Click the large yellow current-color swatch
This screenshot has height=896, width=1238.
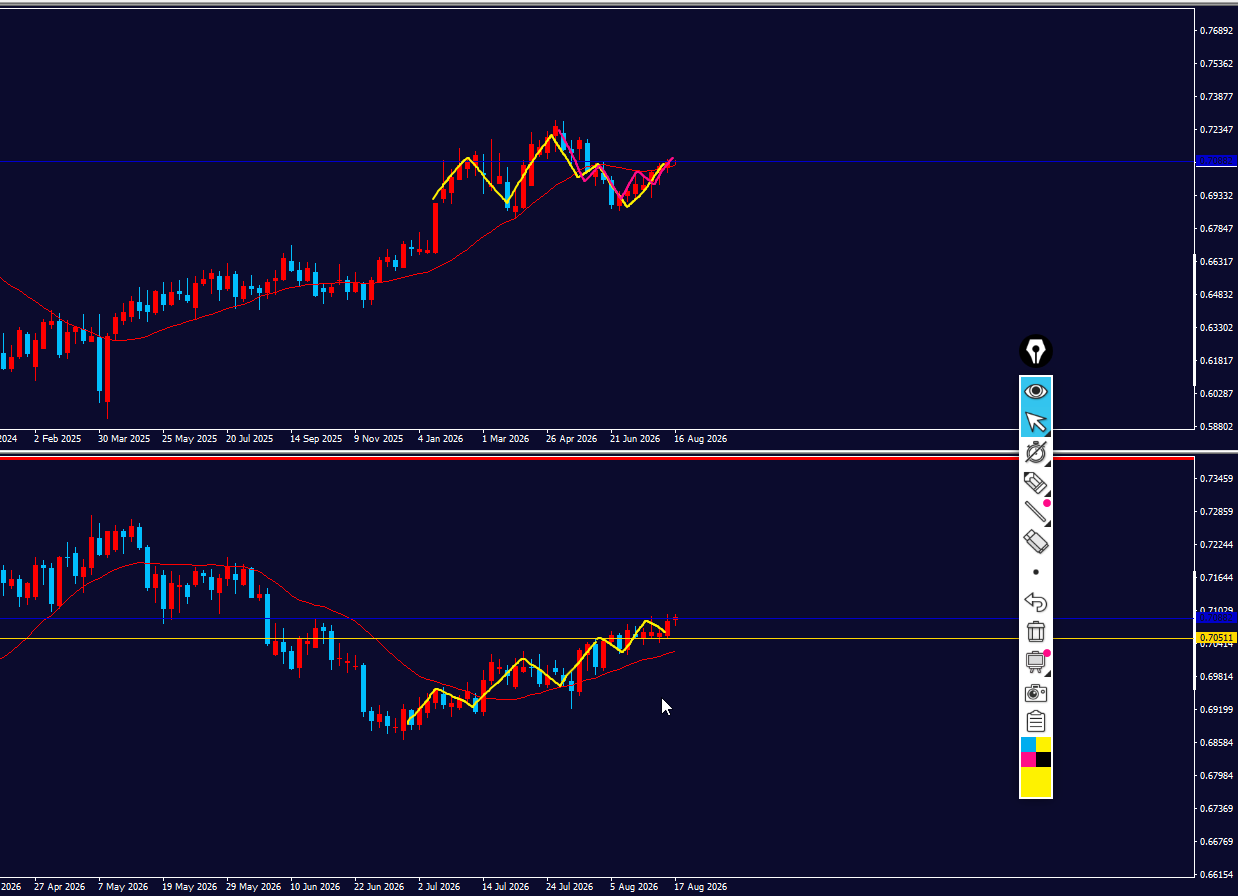1036,783
